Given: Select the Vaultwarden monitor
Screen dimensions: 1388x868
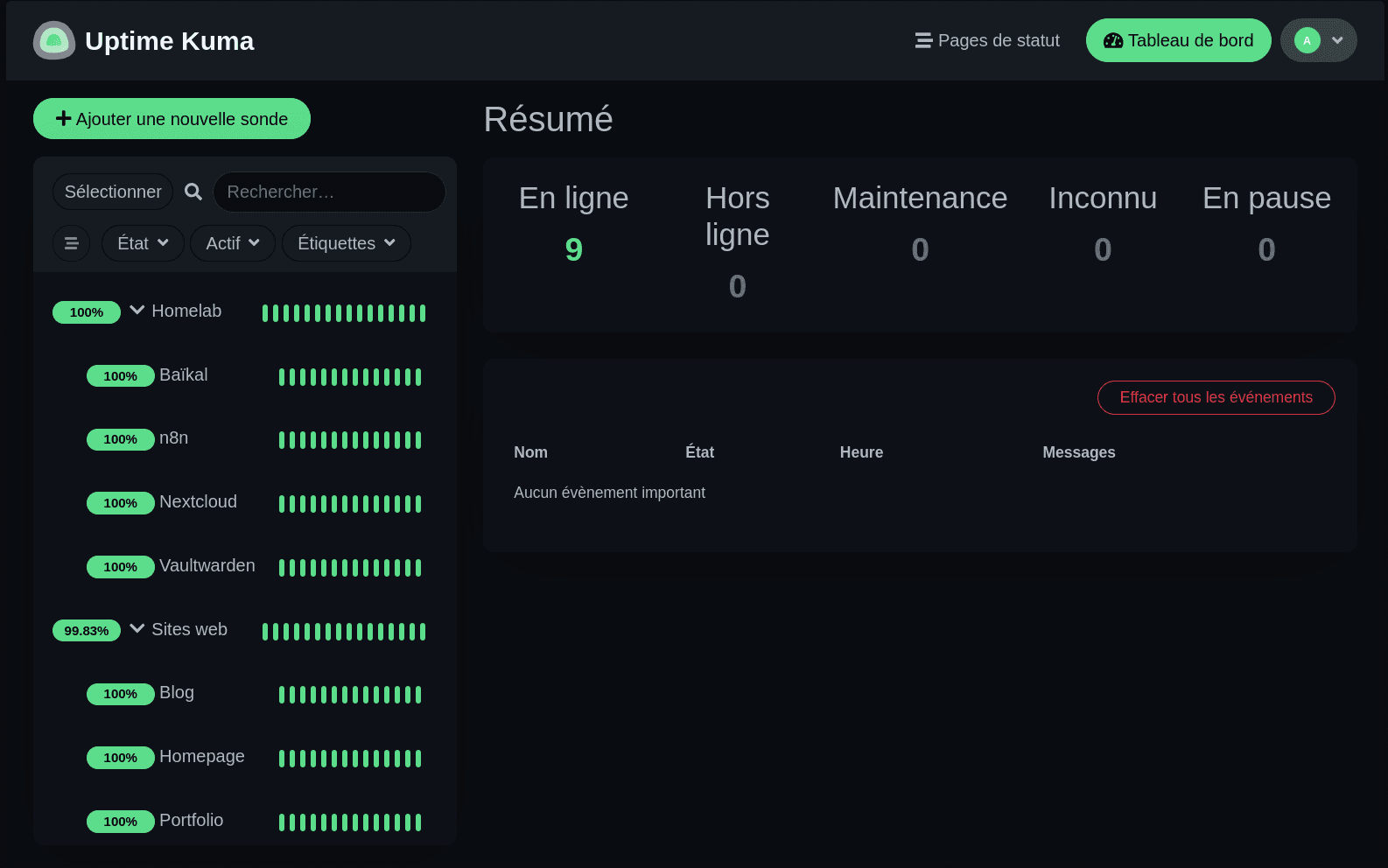Looking at the screenshot, I should 245,567.
